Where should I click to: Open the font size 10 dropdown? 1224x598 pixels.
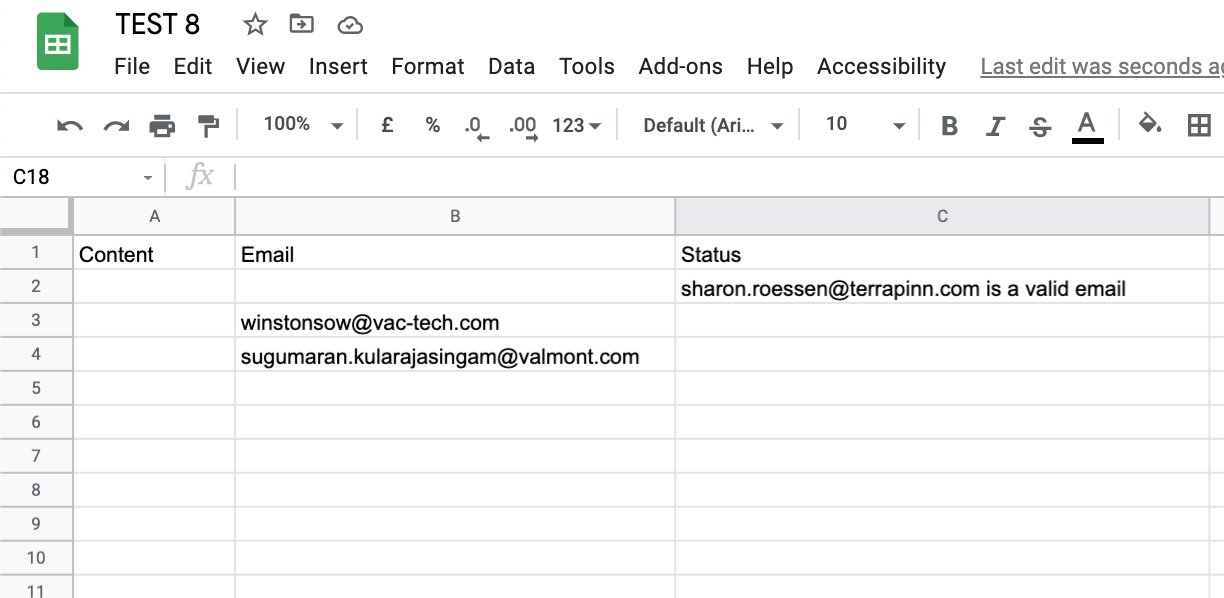(864, 124)
